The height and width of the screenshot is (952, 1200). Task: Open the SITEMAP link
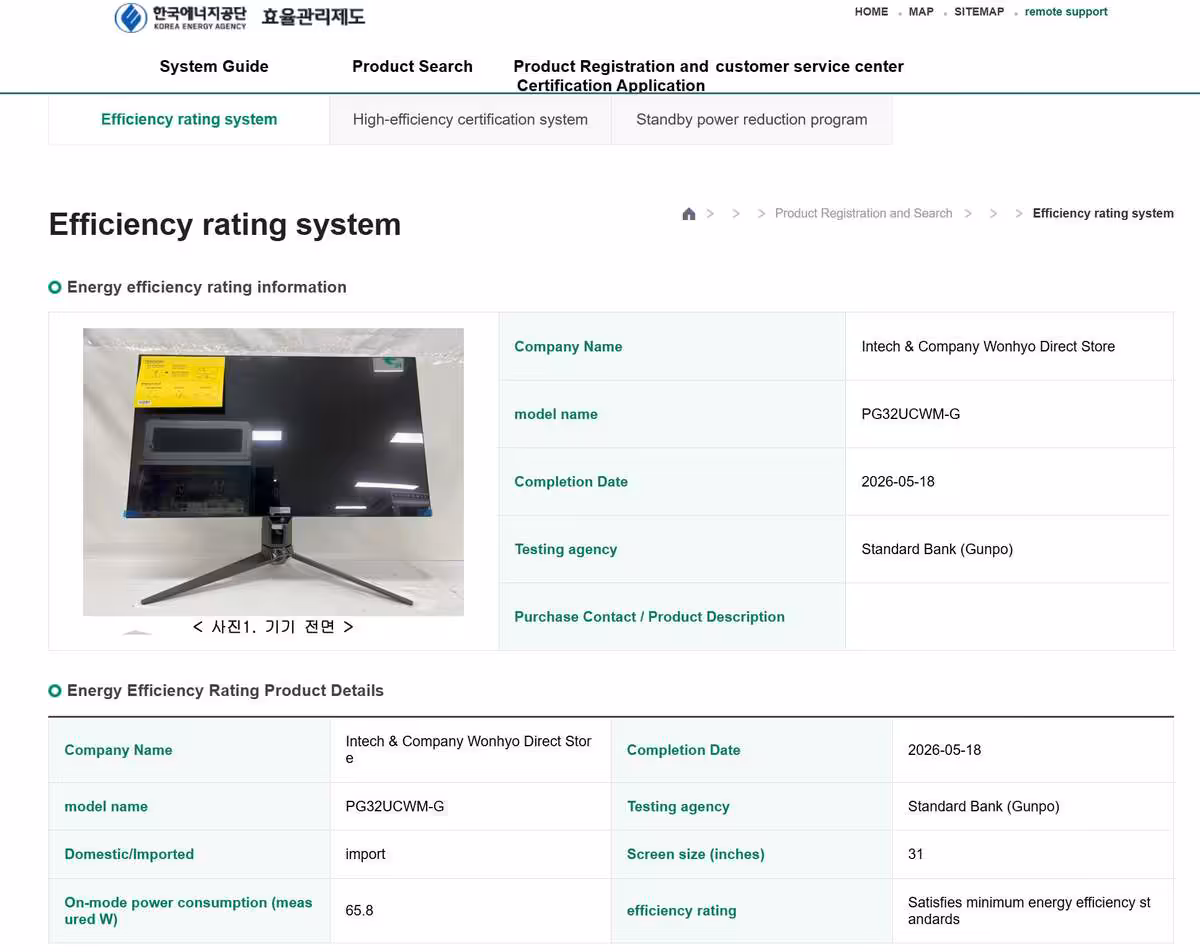click(x=979, y=12)
